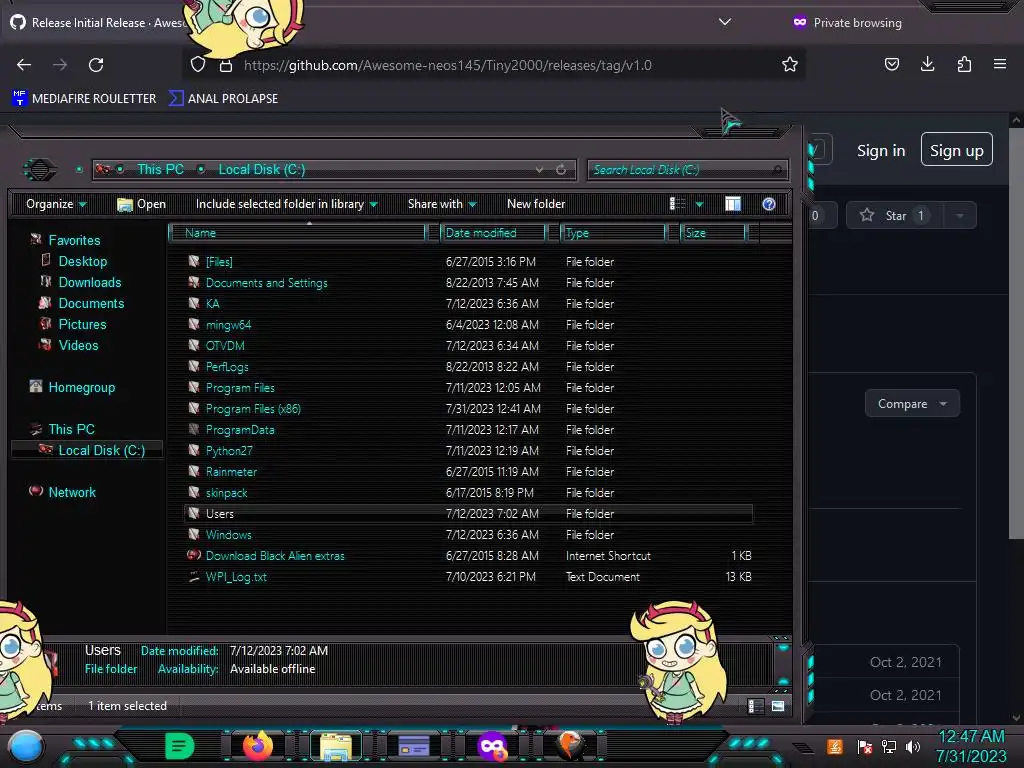Sort by Type column header
This screenshot has height=768, width=1024.
pyautogui.click(x=613, y=232)
